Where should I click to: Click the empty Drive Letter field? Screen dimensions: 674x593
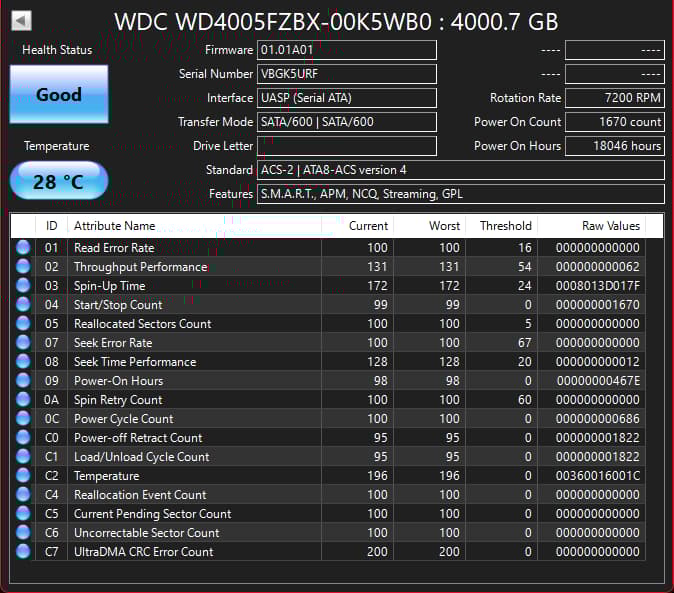point(347,146)
